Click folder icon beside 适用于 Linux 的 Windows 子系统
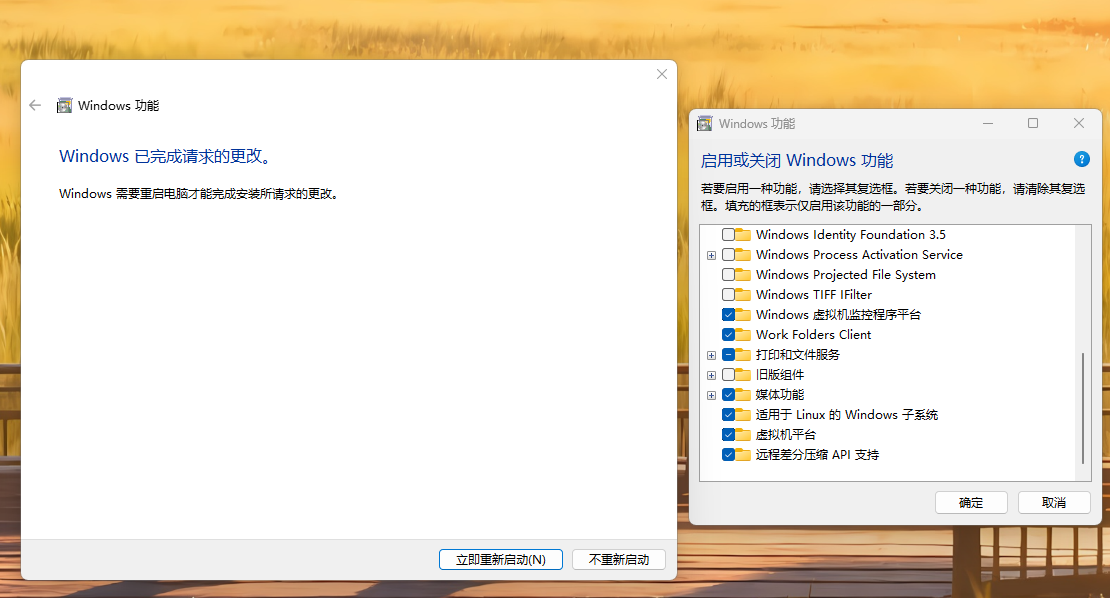Screen dimensions: 1110x598 tap(743, 415)
